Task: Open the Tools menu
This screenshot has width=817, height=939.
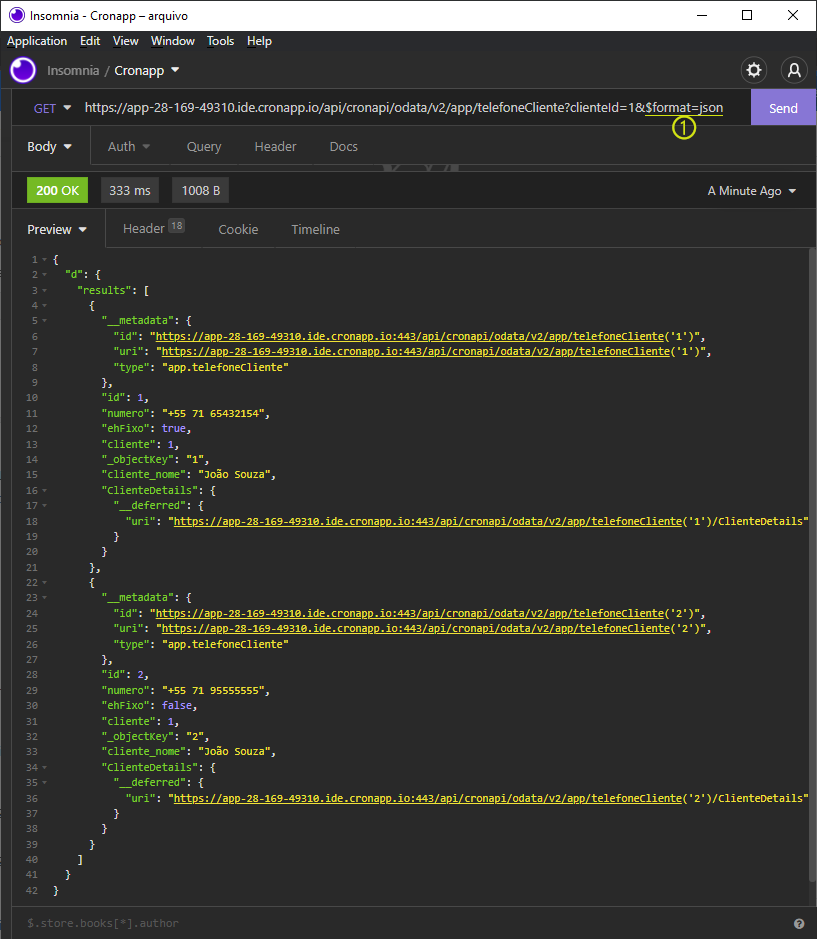Action: pyautogui.click(x=220, y=41)
